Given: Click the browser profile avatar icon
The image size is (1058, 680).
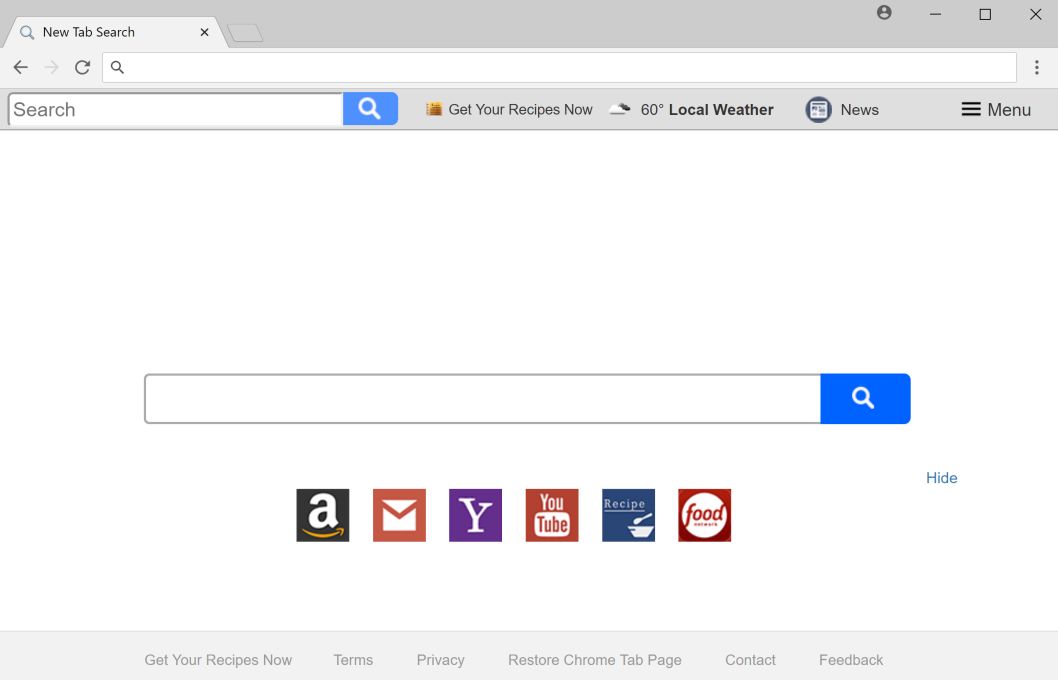Looking at the screenshot, I should [x=884, y=13].
